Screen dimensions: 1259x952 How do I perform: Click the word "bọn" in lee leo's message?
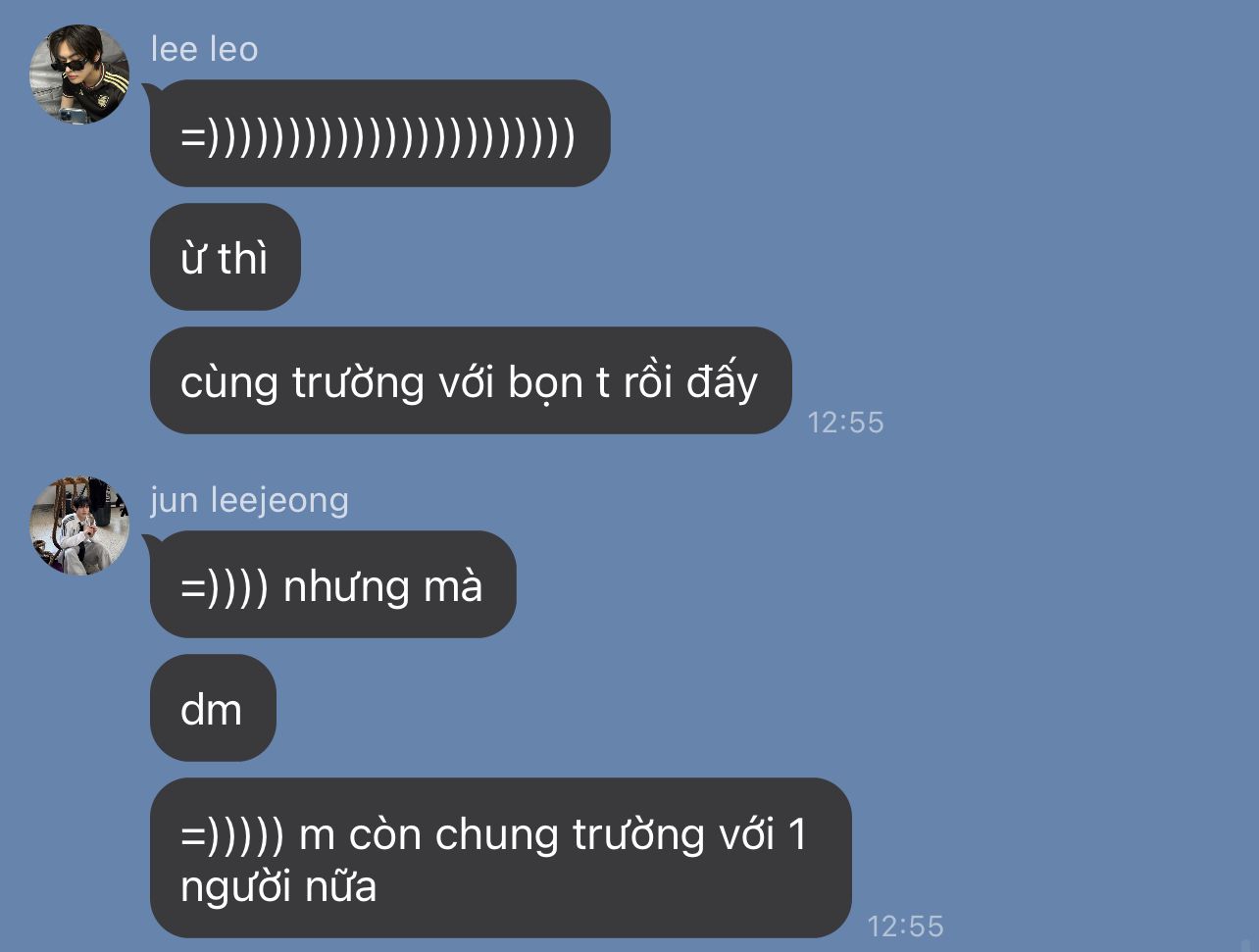546,382
